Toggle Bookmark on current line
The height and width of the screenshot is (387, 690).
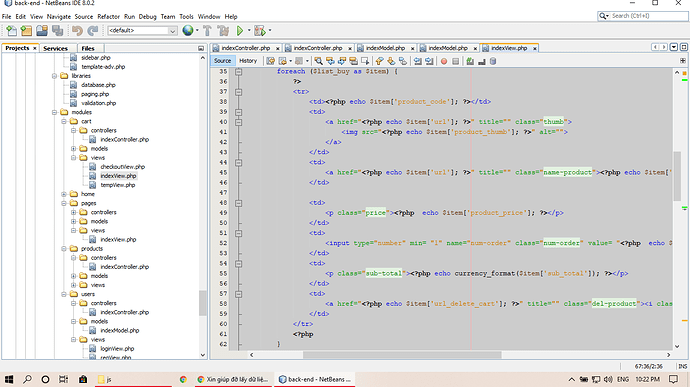tap(403, 61)
